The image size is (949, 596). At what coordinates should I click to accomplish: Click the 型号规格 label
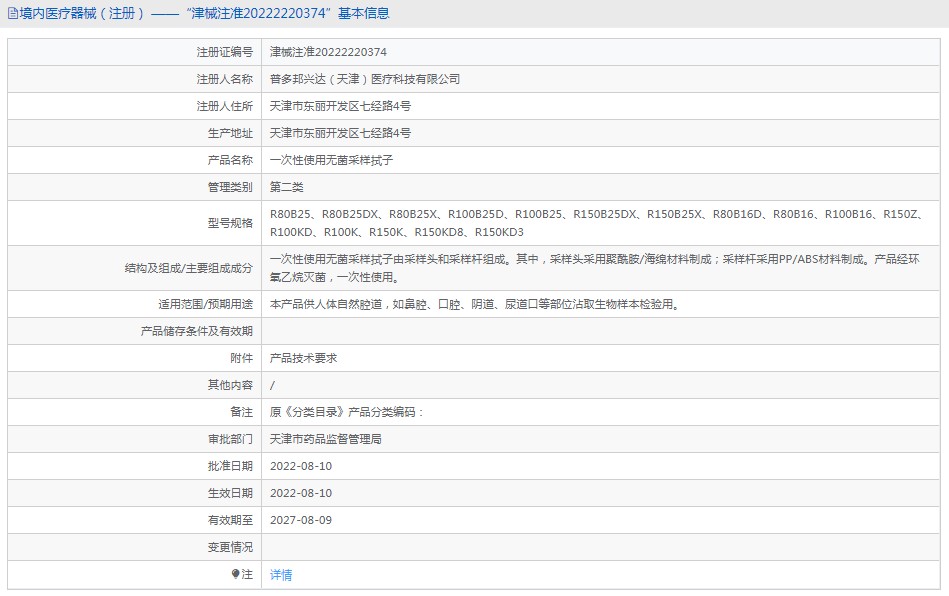point(230,223)
